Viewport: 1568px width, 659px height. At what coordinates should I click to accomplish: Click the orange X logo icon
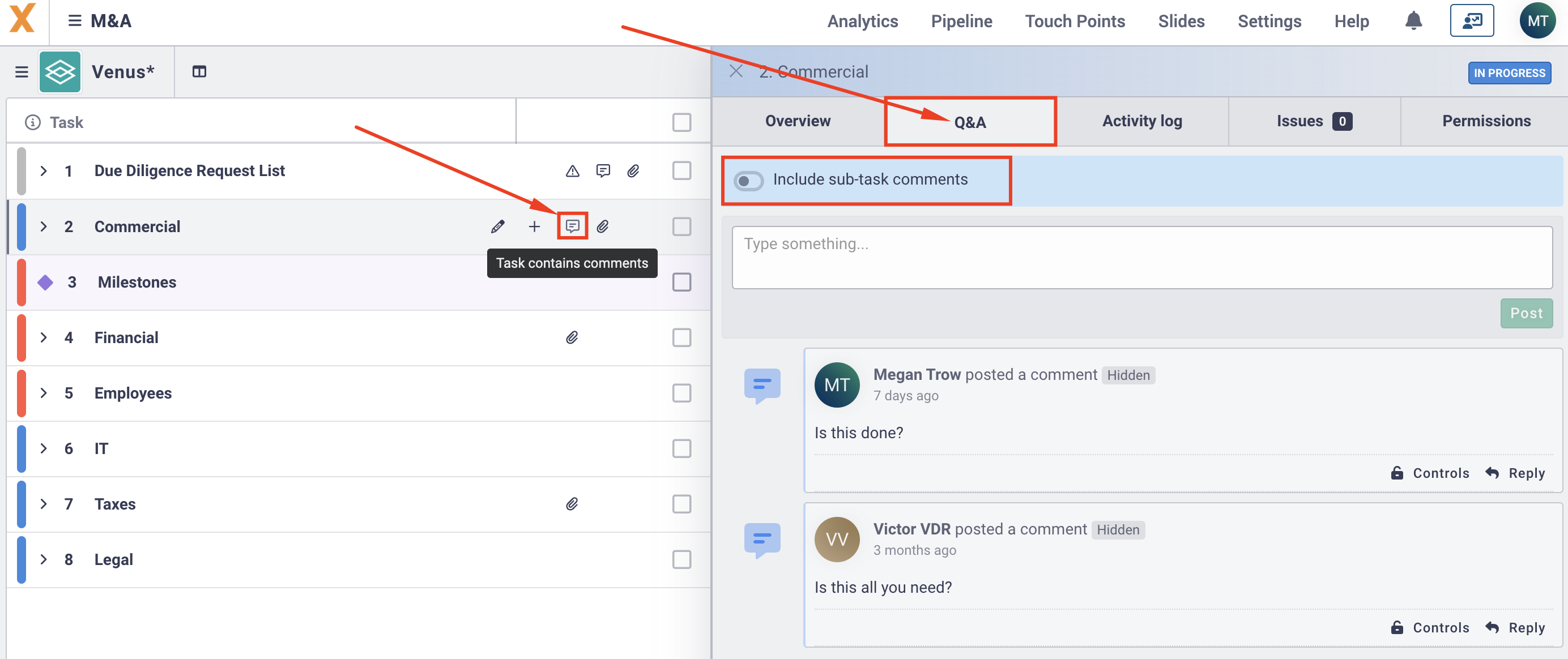click(x=22, y=19)
